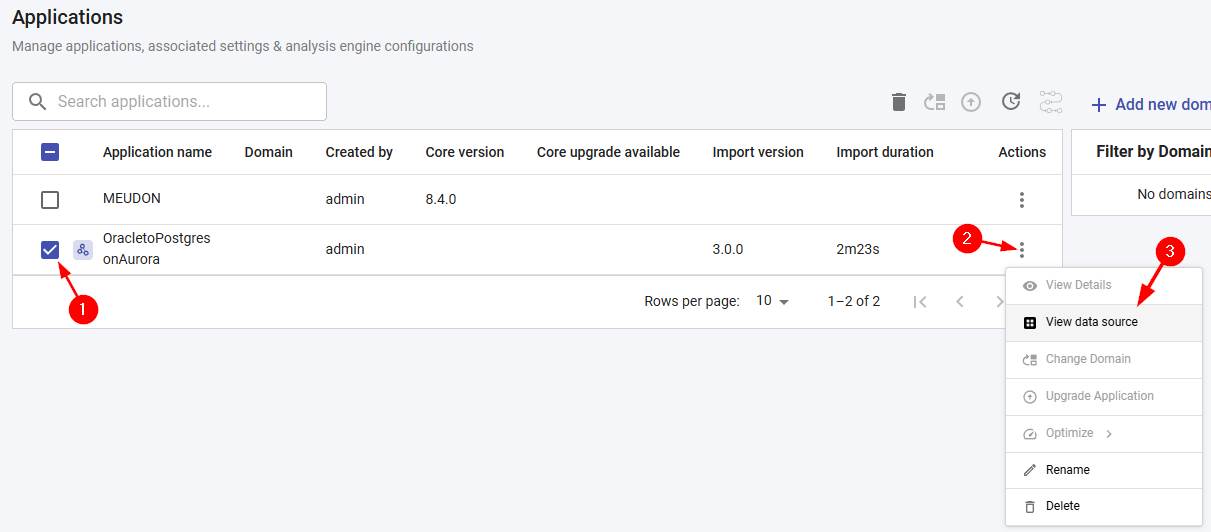Open actions menu for MEUDON row
This screenshot has width=1211, height=532.
click(1021, 200)
